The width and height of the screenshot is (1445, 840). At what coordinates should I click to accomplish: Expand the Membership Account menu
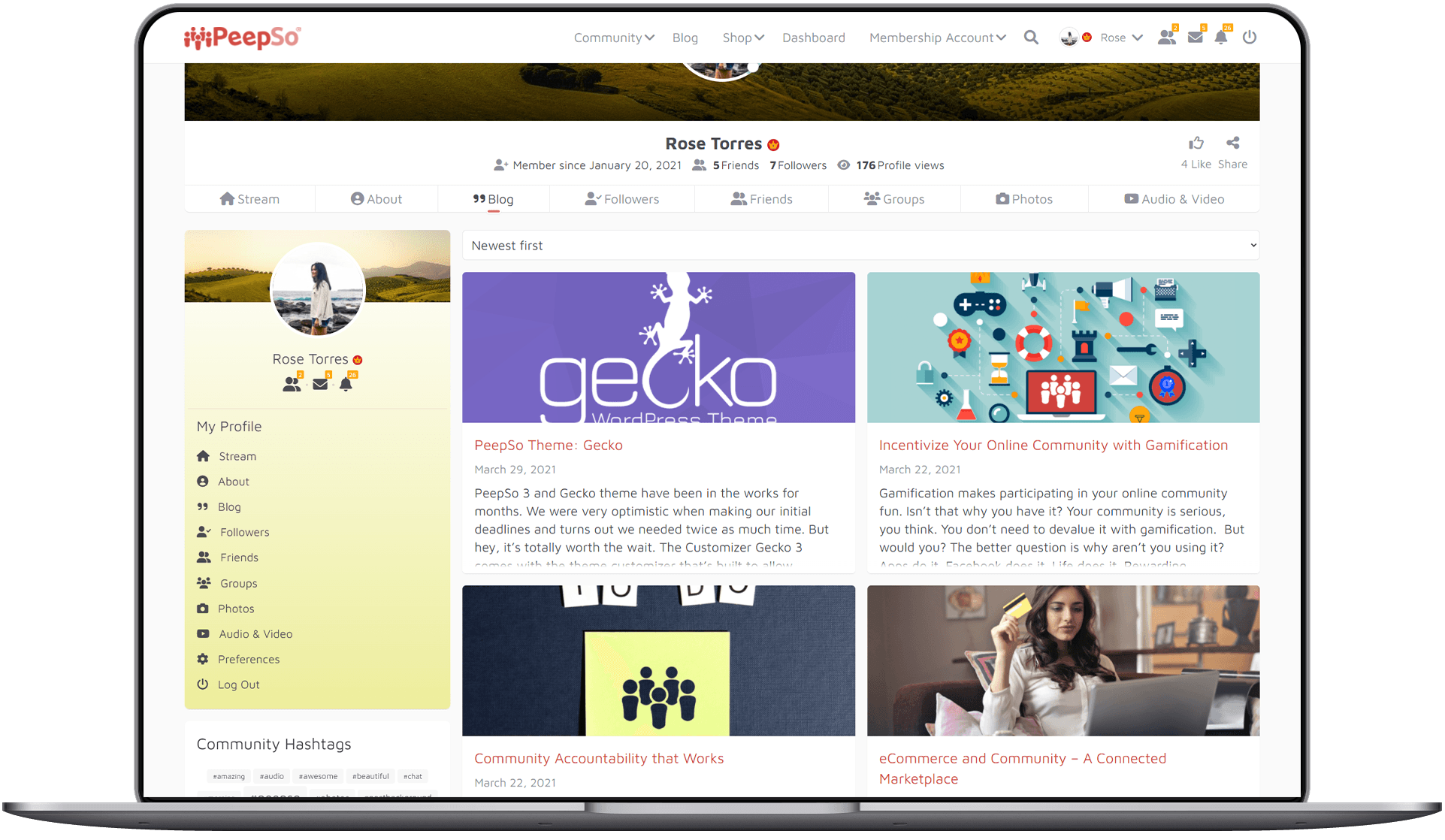pos(937,38)
